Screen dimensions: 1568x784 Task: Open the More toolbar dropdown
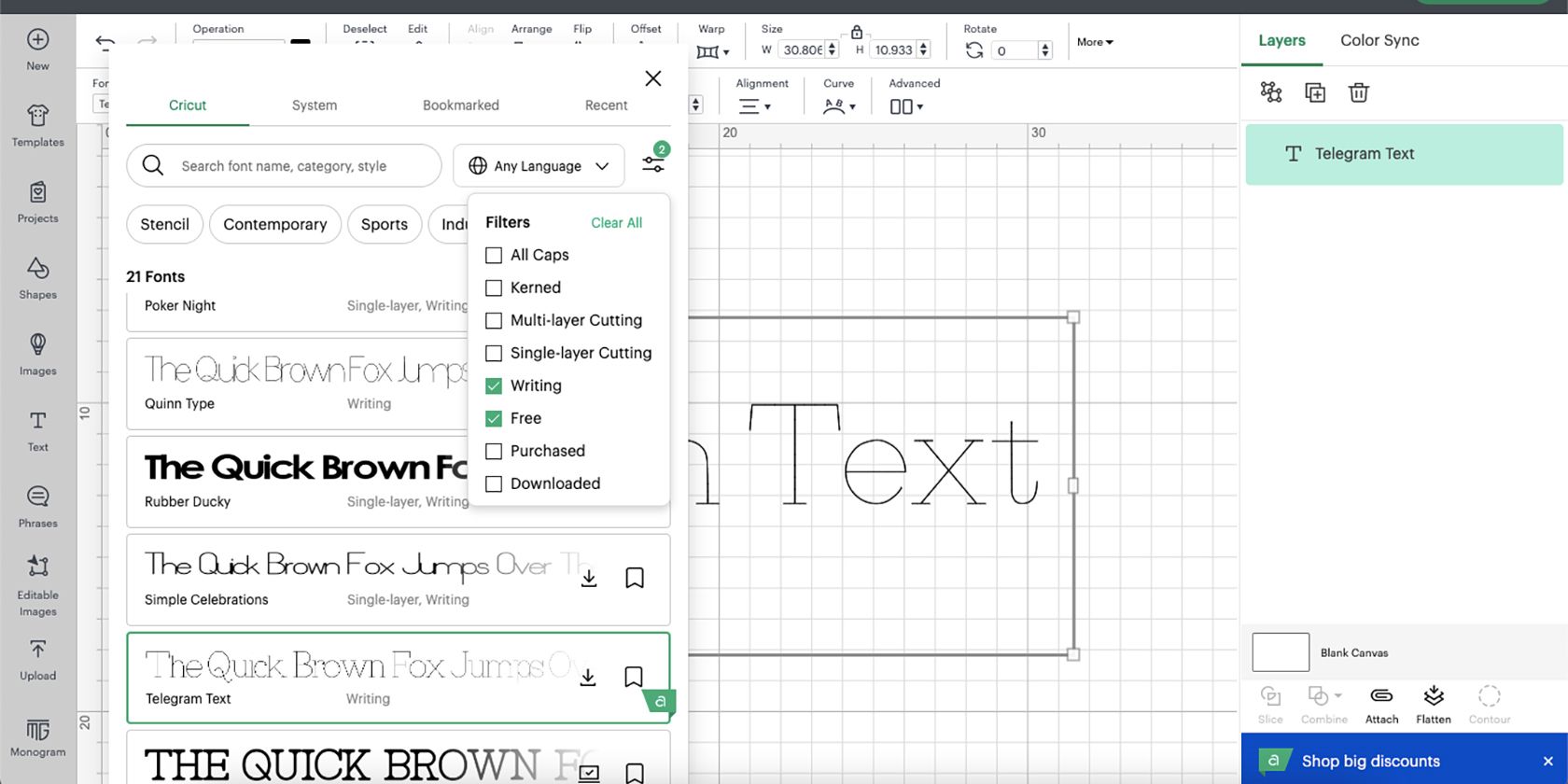click(1095, 42)
